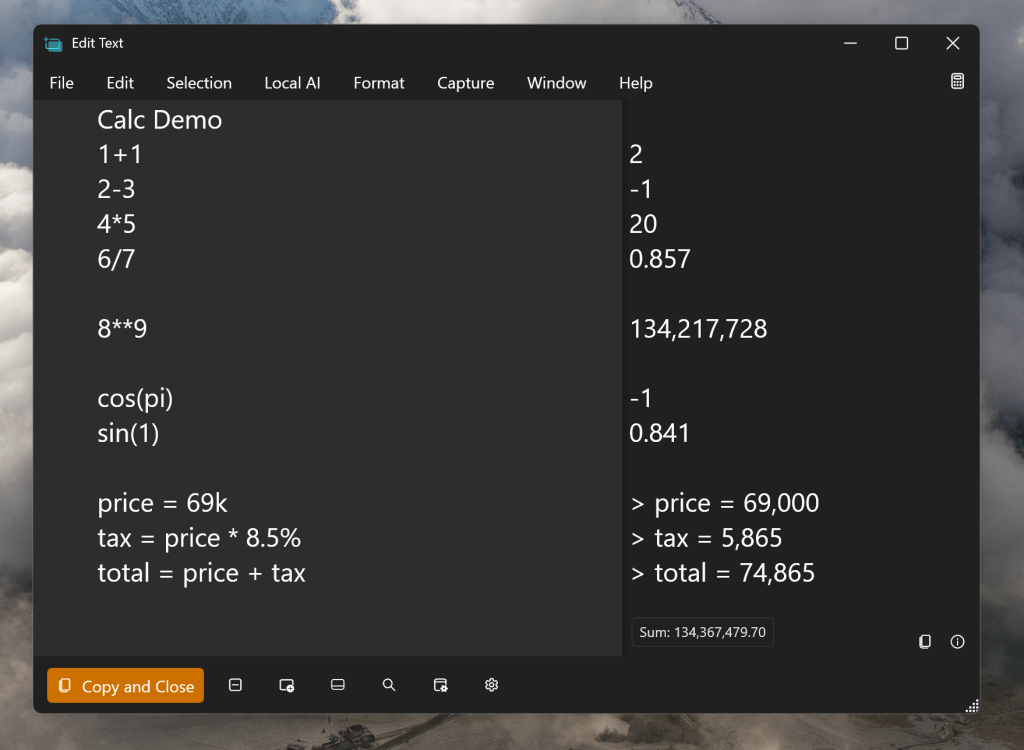The height and width of the screenshot is (750, 1024).
Task: Click the text line 'total = price + tax'
Action: pyautogui.click(x=201, y=573)
